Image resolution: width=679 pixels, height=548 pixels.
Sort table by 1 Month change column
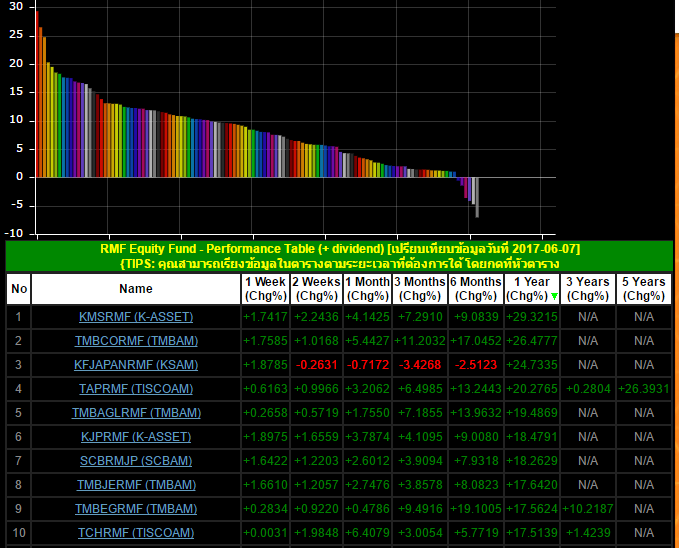click(x=367, y=289)
